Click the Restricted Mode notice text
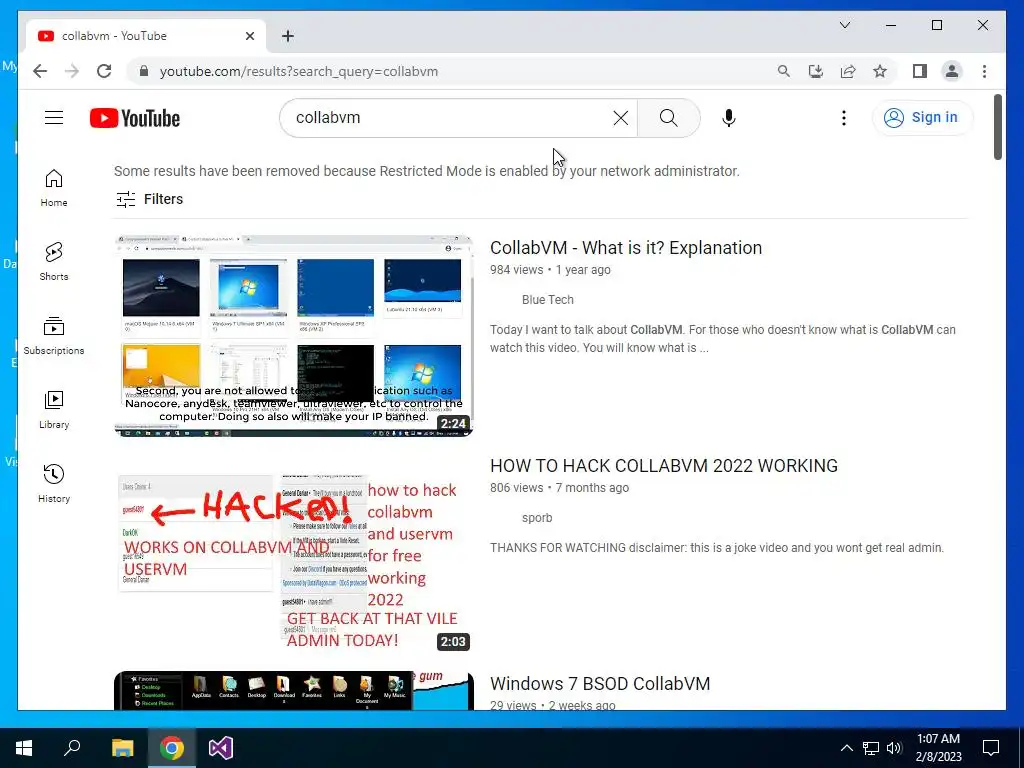The width and height of the screenshot is (1024, 768). (427, 171)
